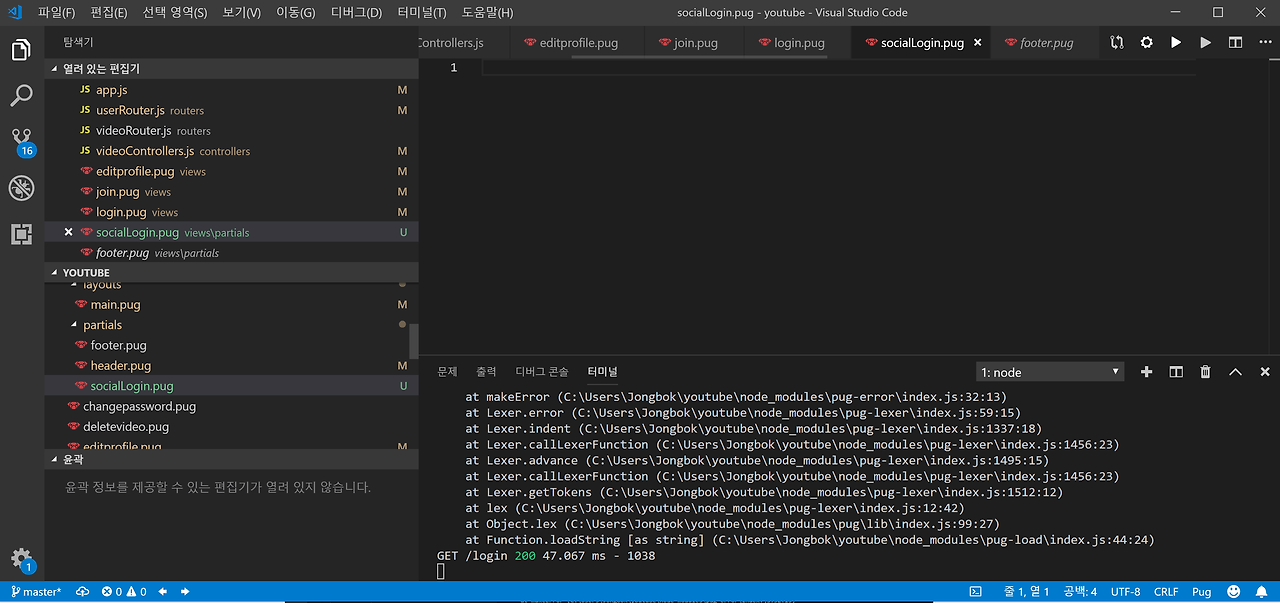Switch to the 디버그 콘솔 panel tab

[x=542, y=371]
